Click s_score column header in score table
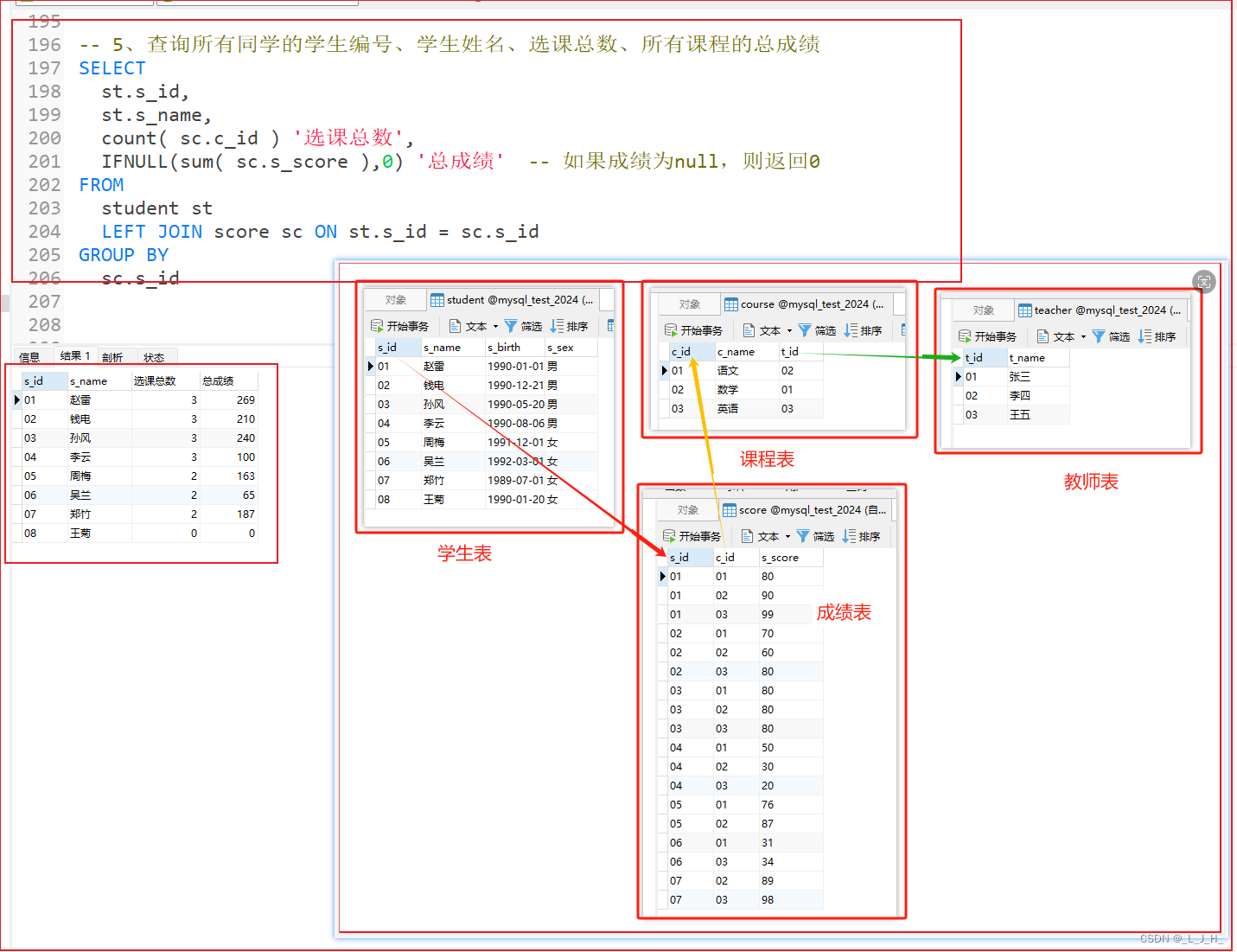 tap(790, 558)
